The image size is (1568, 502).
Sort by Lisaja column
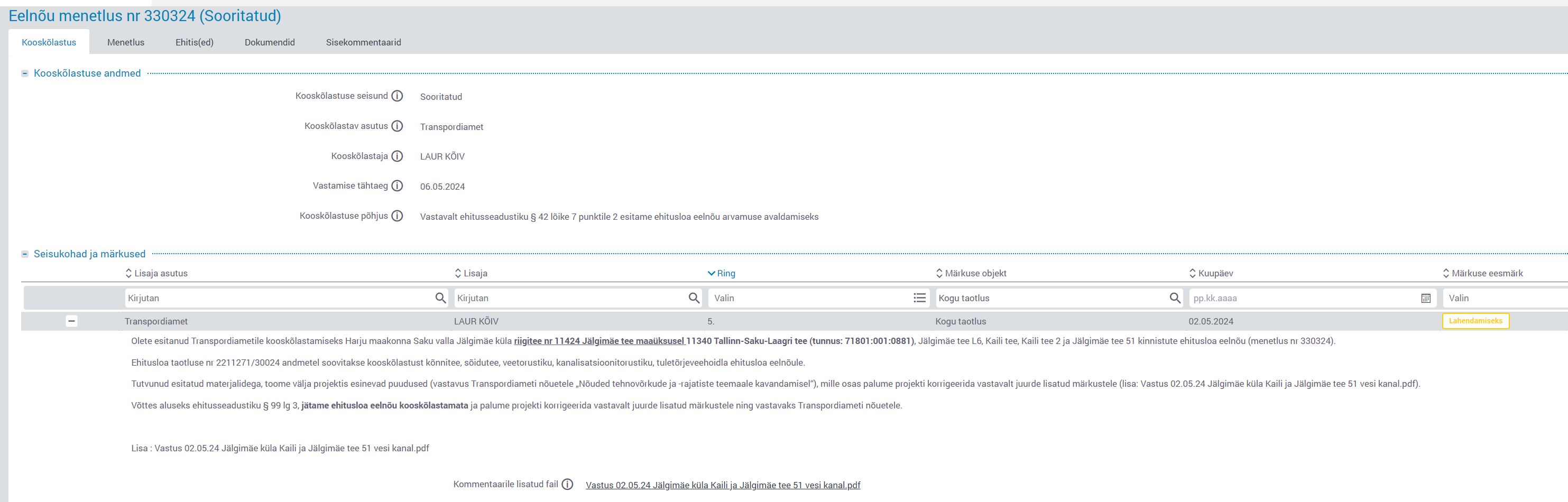point(471,273)
